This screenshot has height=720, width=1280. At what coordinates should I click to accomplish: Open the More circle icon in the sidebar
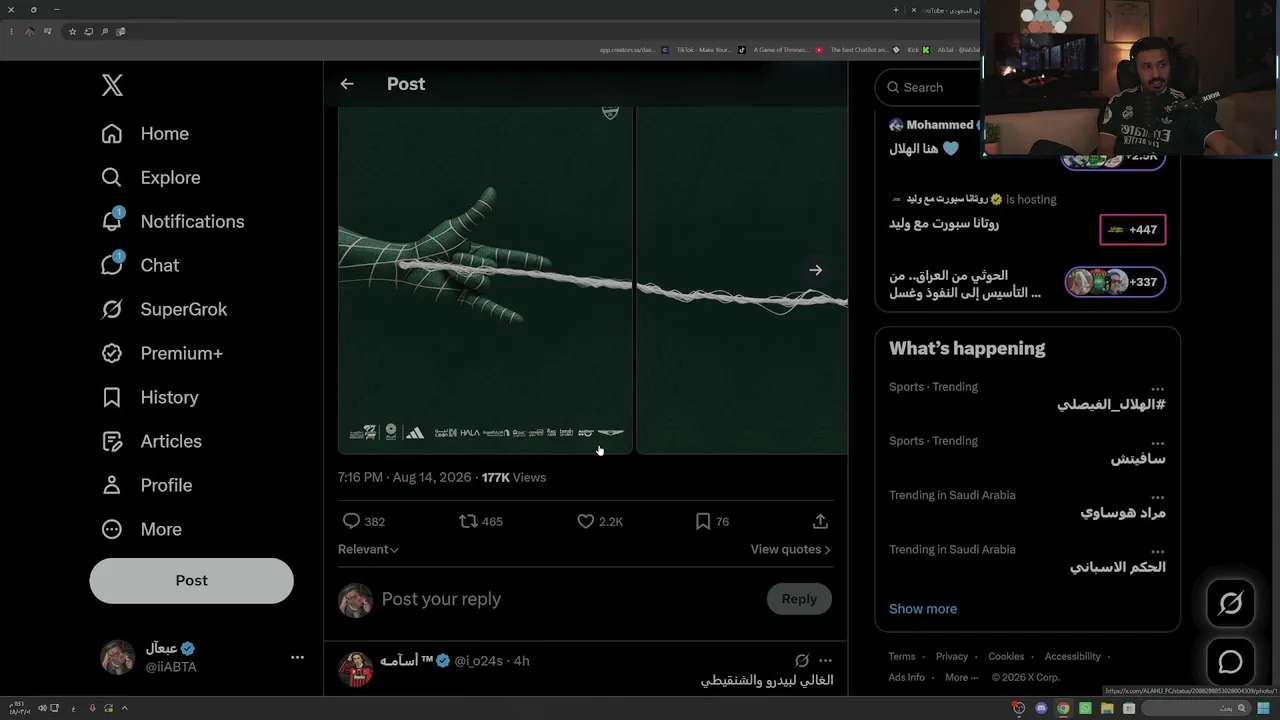(x=112, y=530)
